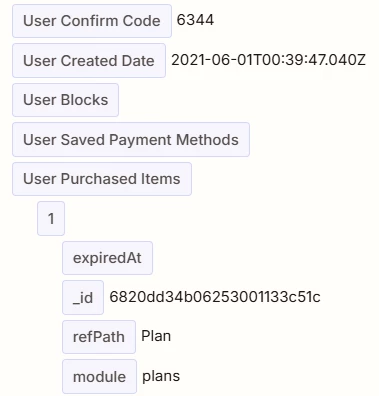Click the confirm code value 6344
Image resolution: width=379 pixels, height=396 pixels.
(x=195, y=20)
